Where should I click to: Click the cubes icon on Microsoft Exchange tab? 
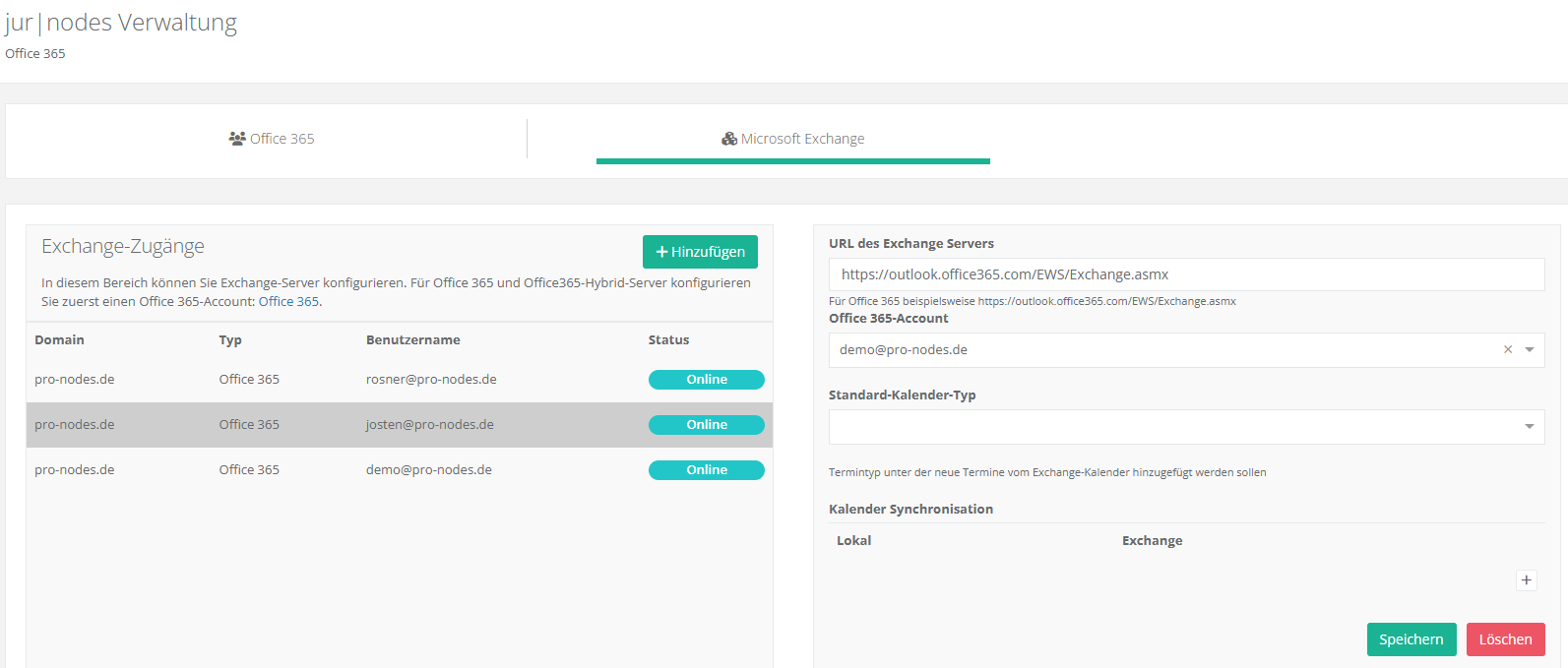click(729, 139)
